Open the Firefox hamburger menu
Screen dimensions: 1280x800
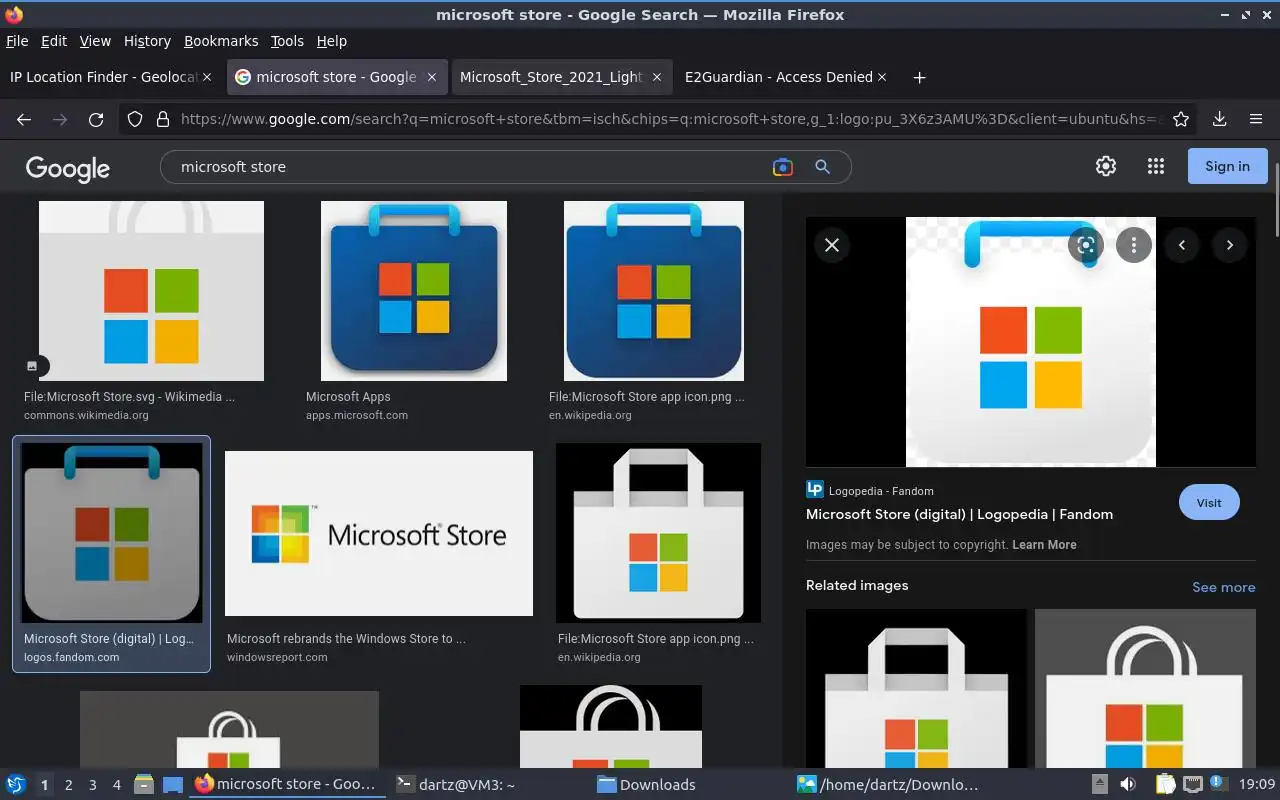(x=1256, y=119)
